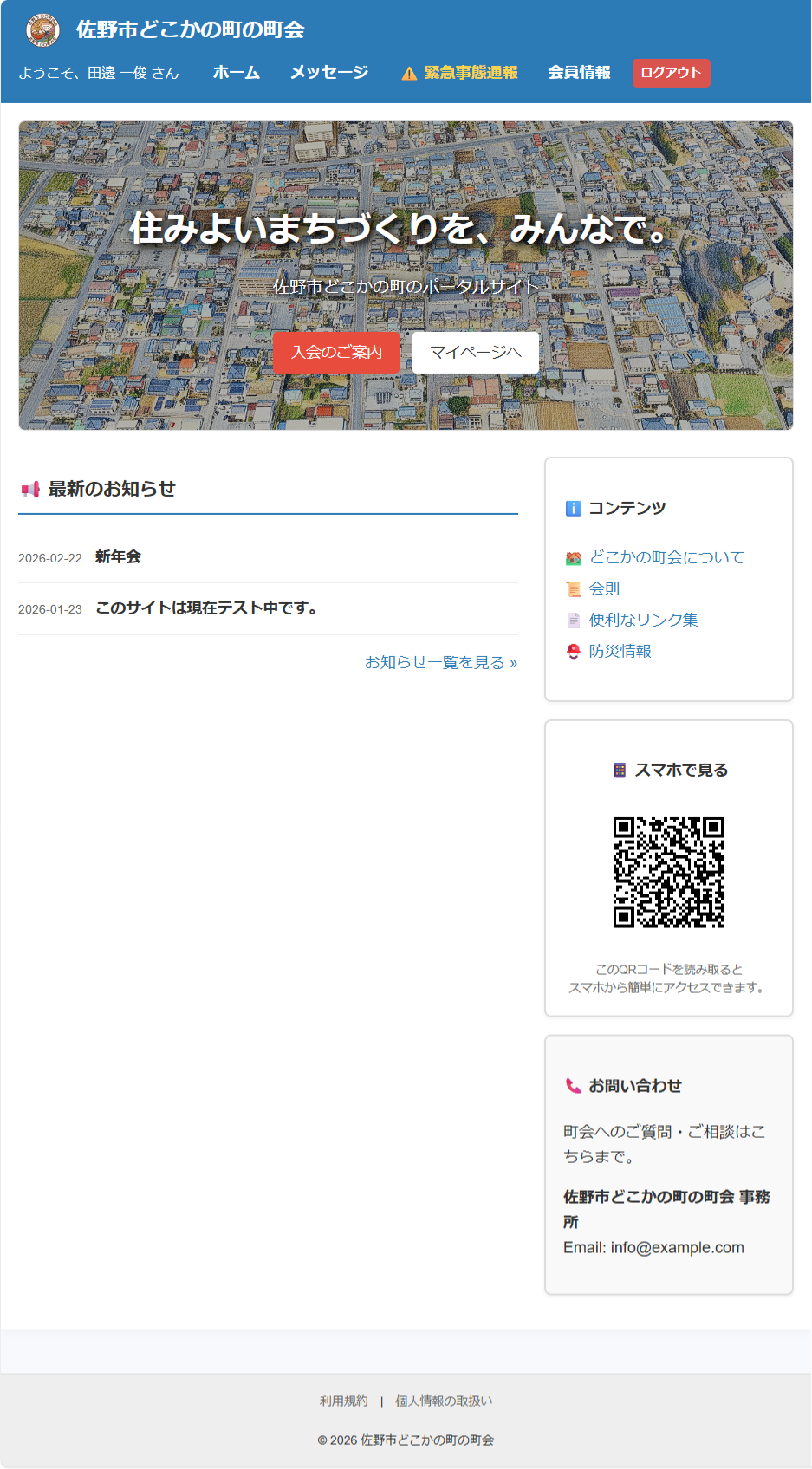Screen dimensions: 812x1469
Task: Click the helmet icon beside 防災情報
Action: (x=574, y=652)
